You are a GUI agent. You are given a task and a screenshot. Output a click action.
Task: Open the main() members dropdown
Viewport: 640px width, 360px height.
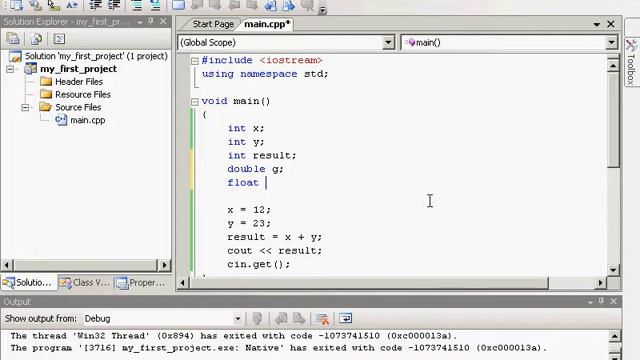[x=611, y=42]
